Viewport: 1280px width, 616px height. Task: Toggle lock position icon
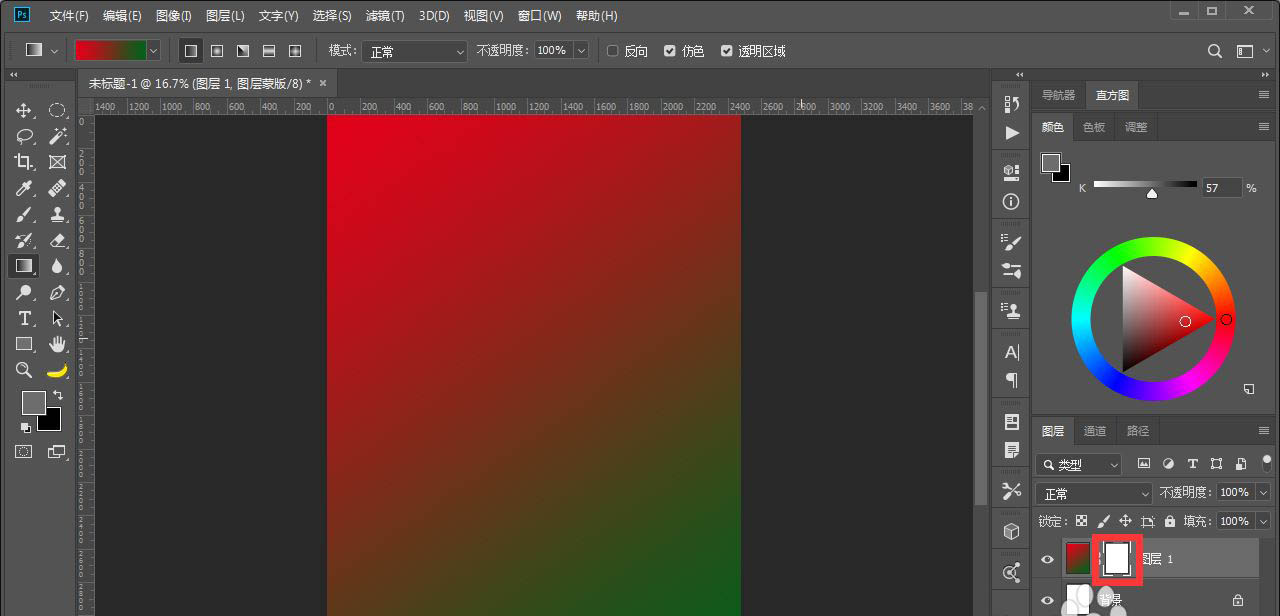pos(1125,521)
